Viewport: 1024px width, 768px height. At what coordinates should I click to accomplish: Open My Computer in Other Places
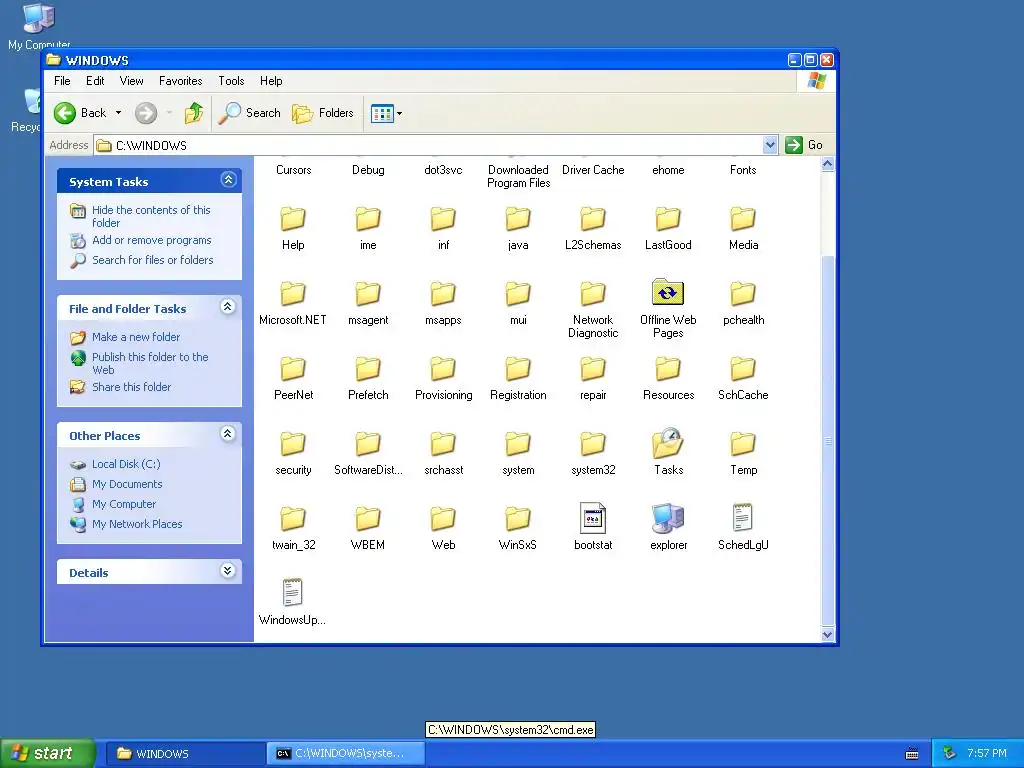124,504
